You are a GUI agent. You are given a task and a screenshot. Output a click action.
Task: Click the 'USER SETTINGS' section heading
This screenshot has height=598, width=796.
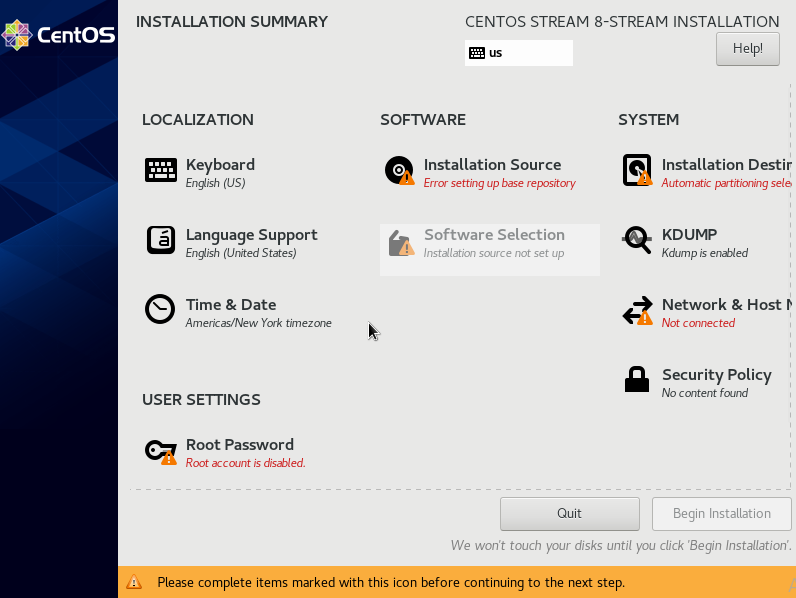(201, 400)
